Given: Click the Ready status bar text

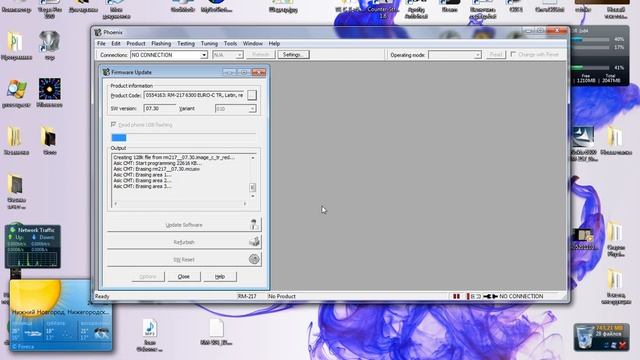Looking at the screenshot, I should pyautogui.click(x=102, y=296).
